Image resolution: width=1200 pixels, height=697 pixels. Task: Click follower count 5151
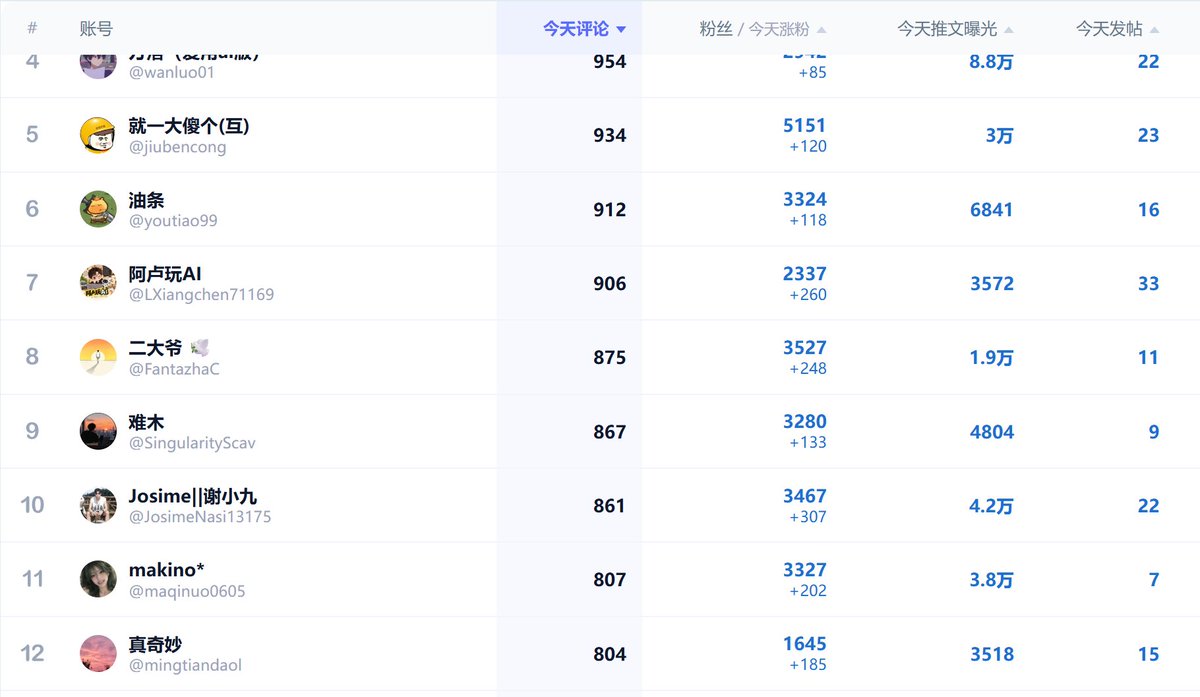(805, 126)
